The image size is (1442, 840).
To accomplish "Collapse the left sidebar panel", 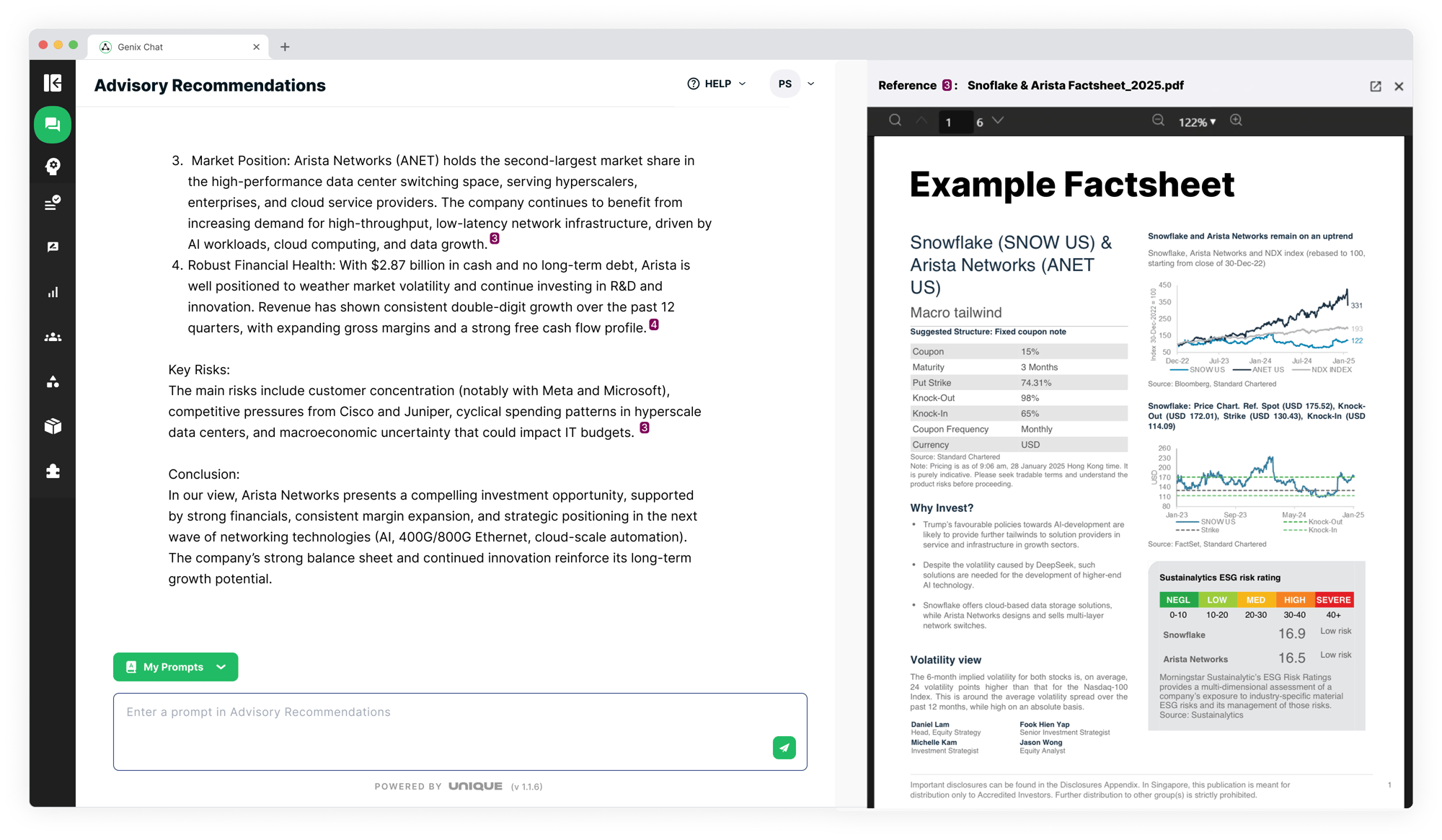I will tap(53, 83).
